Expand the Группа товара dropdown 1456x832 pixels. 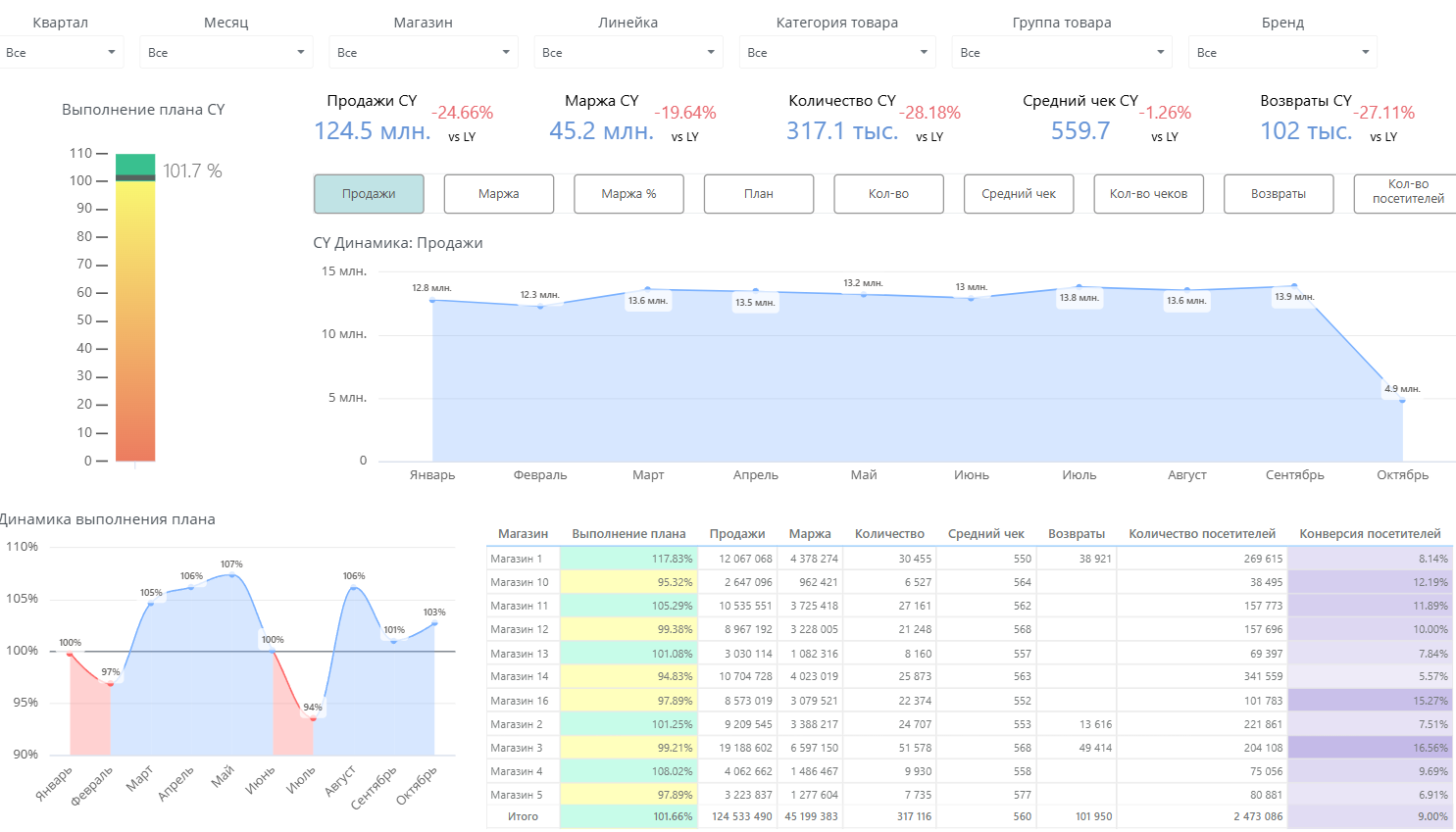point(1062,52)
